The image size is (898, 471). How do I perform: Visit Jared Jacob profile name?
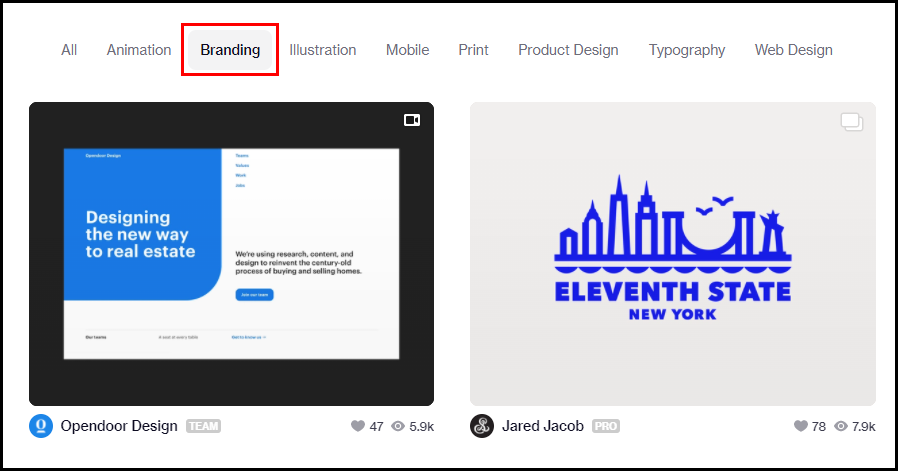coord(543,426)
